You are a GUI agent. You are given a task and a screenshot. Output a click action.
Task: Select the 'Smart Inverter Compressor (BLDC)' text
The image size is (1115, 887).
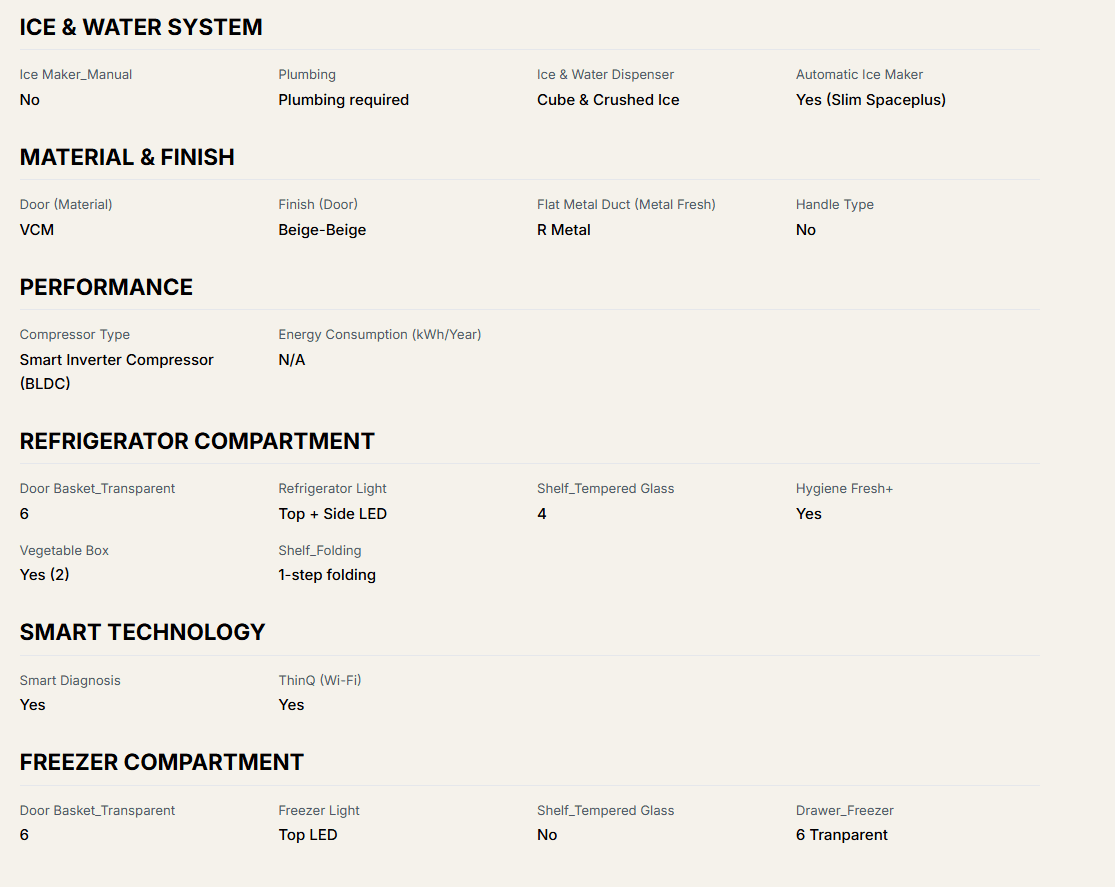point(116,371)
